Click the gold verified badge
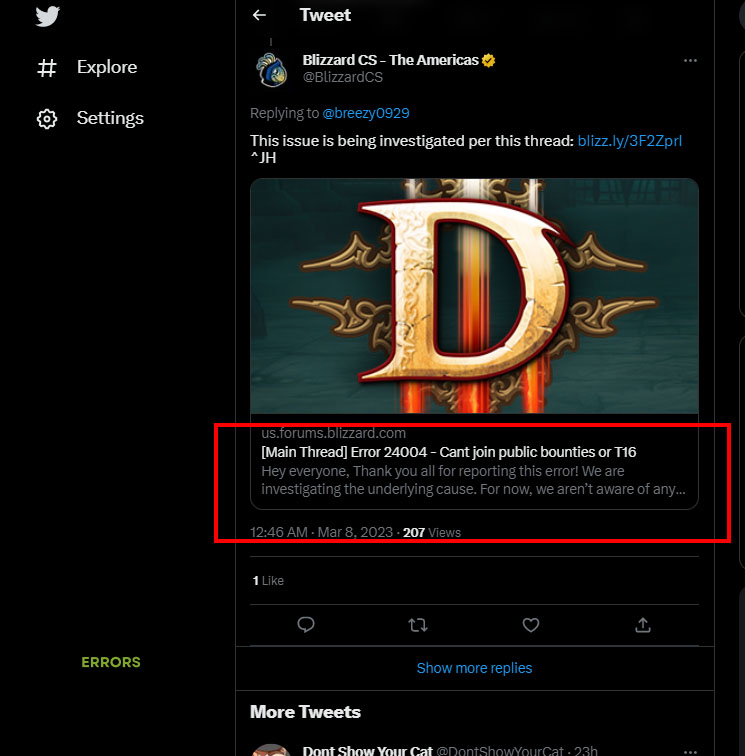Image resolution: width=745 pixels, height=756 pixels. pos(488,61)
